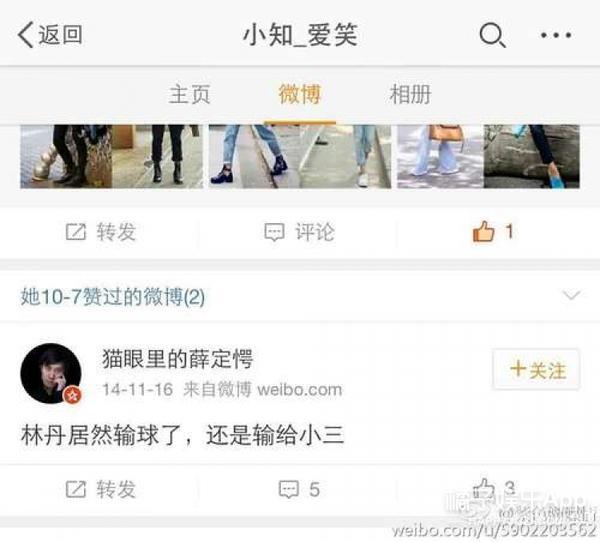Screen dimensions: 600x542
Task: Follow user with +关注 button
Action: 536,369
